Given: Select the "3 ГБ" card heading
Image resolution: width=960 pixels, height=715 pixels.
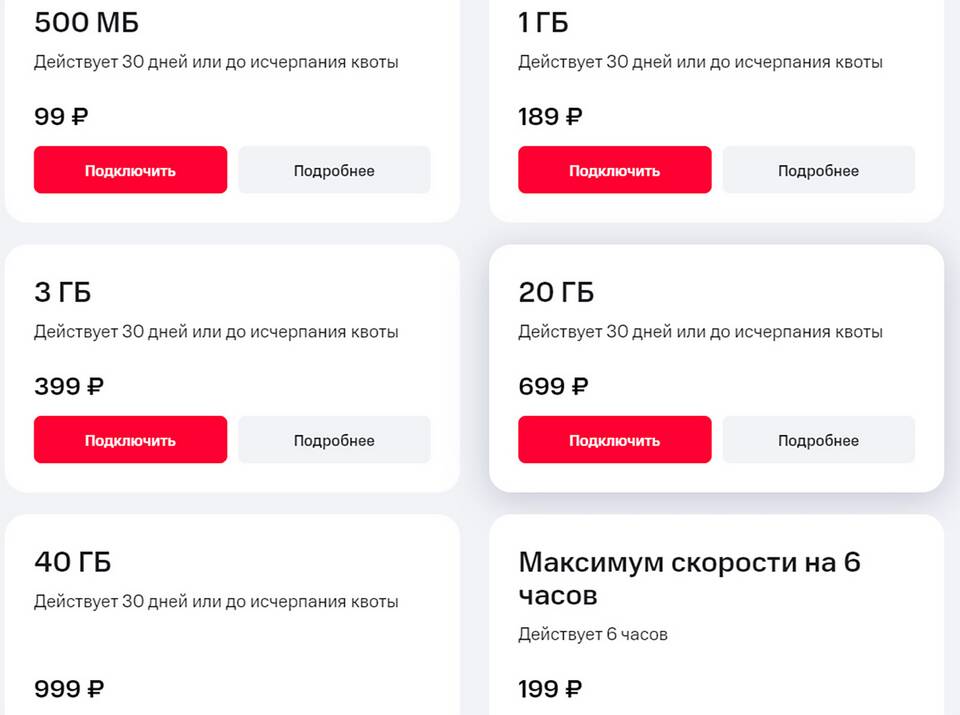Looking at the screenshot, I should (63, 292).
